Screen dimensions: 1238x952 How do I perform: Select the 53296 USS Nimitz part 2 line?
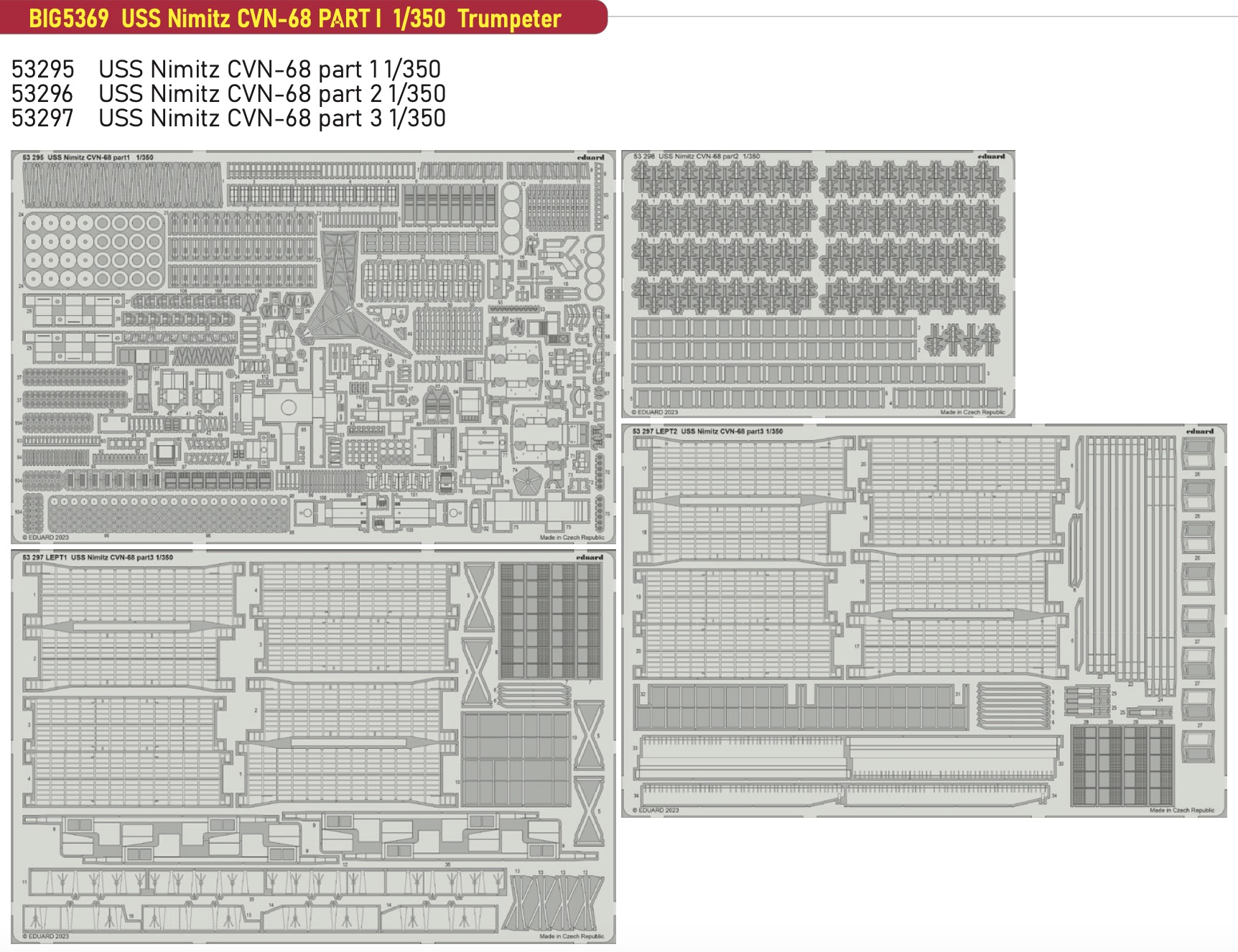[228, 94]
